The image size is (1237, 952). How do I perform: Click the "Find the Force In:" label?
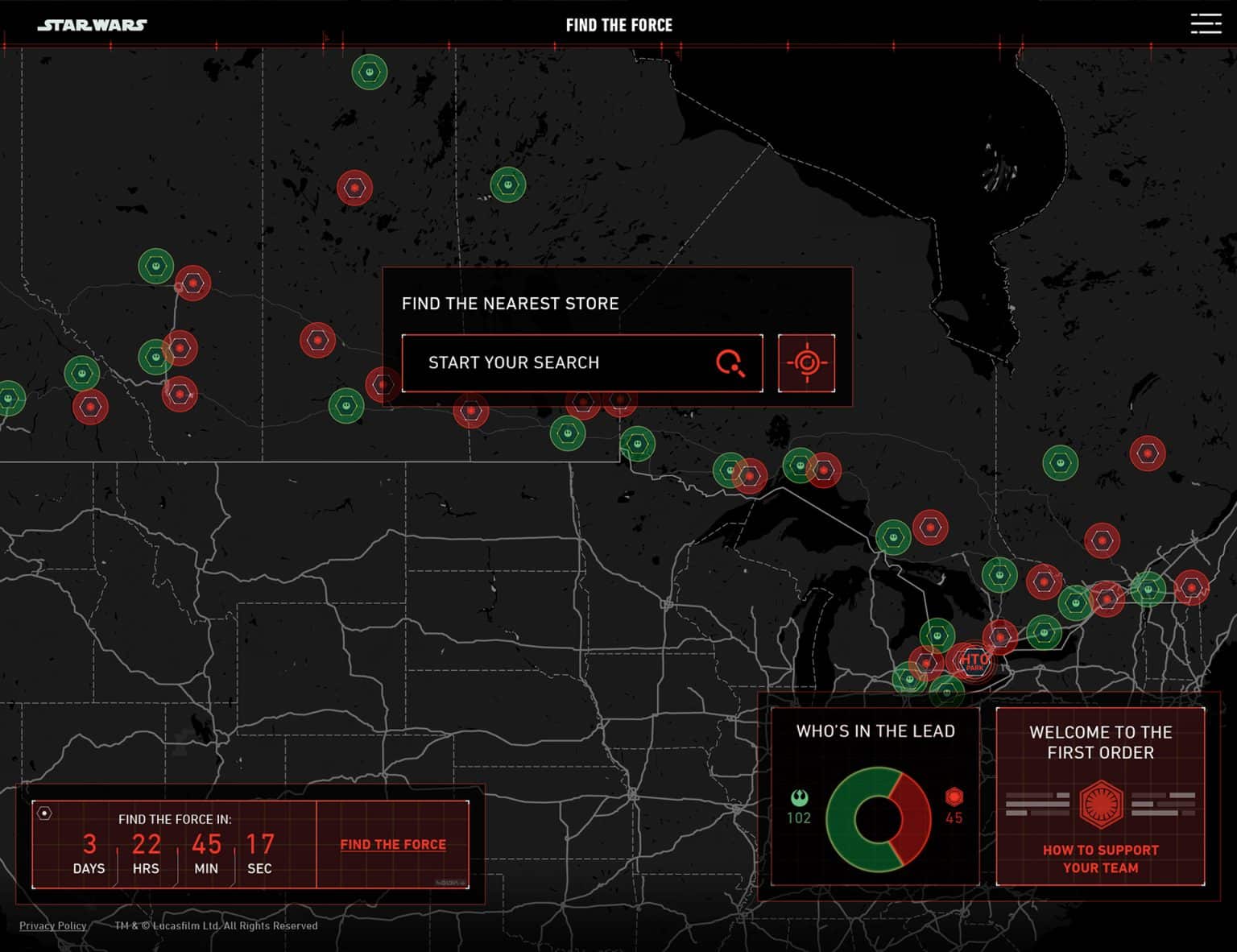coord(175,819)
